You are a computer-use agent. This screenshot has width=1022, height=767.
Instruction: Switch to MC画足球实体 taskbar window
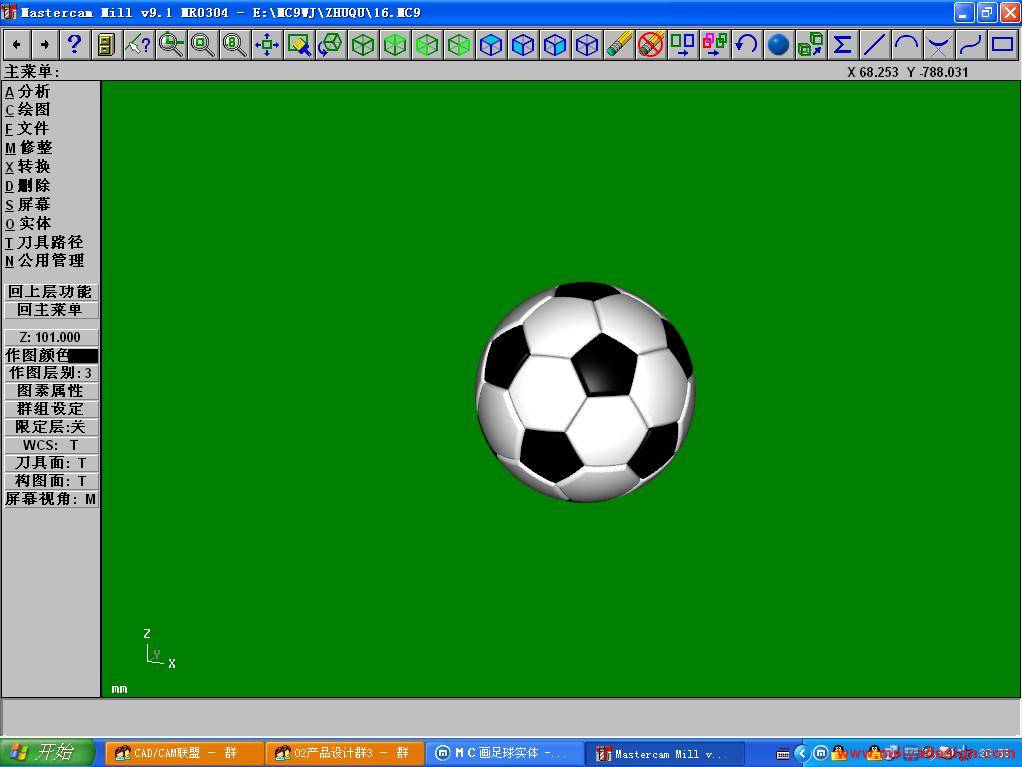point(504,753)
